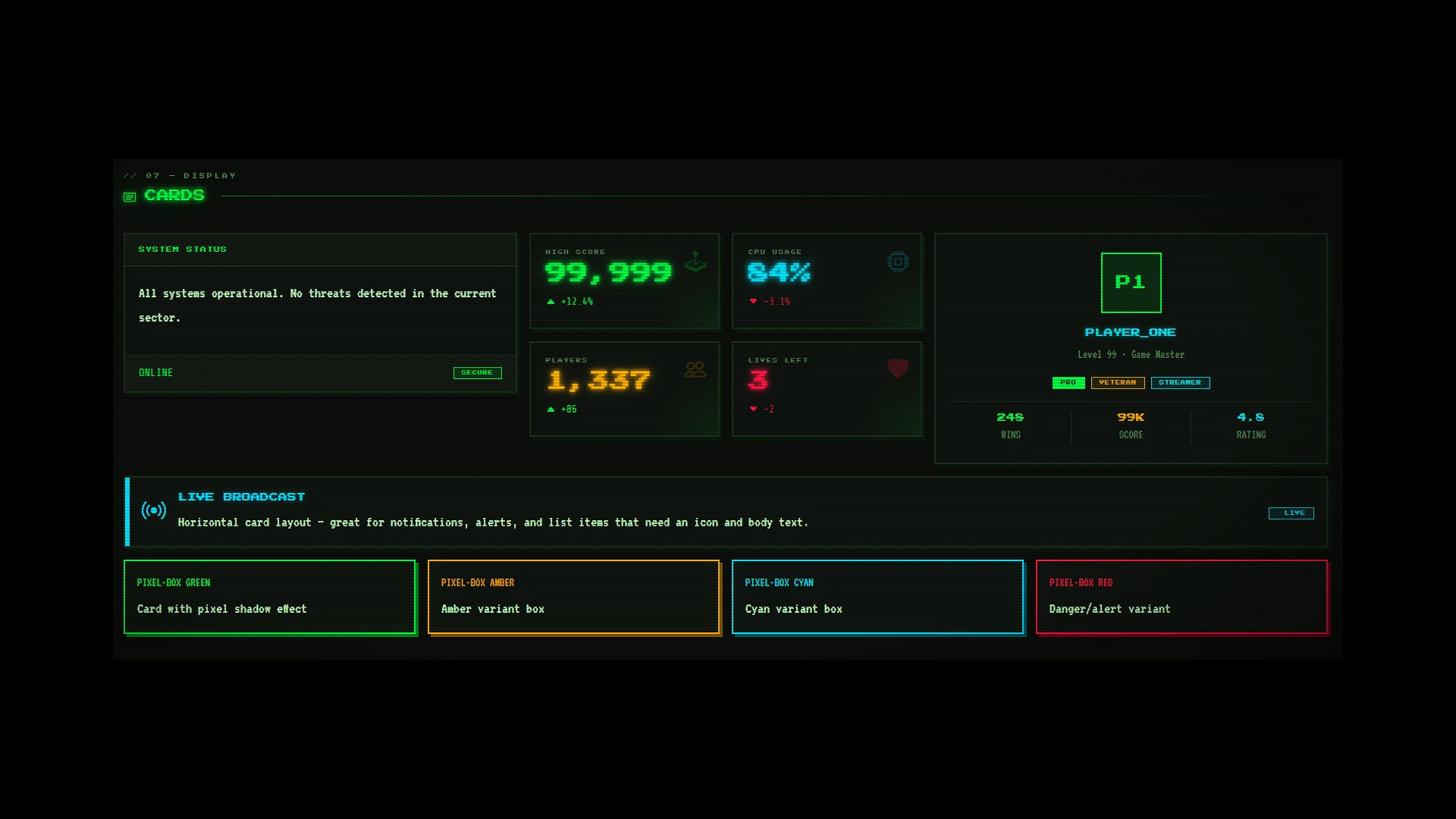Click the 1,337 players value
1456x819 pixels.
[598, 381]
